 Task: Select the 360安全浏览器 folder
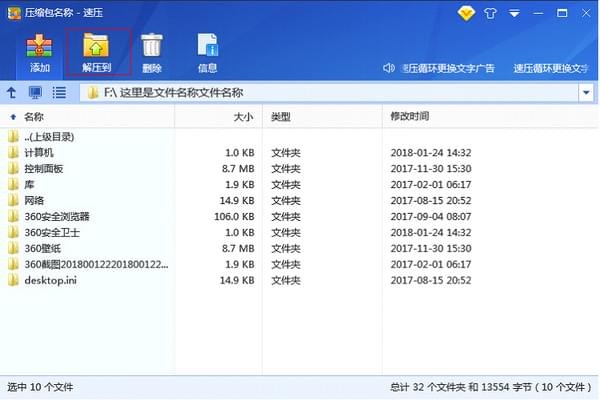[x=56, y=216]
